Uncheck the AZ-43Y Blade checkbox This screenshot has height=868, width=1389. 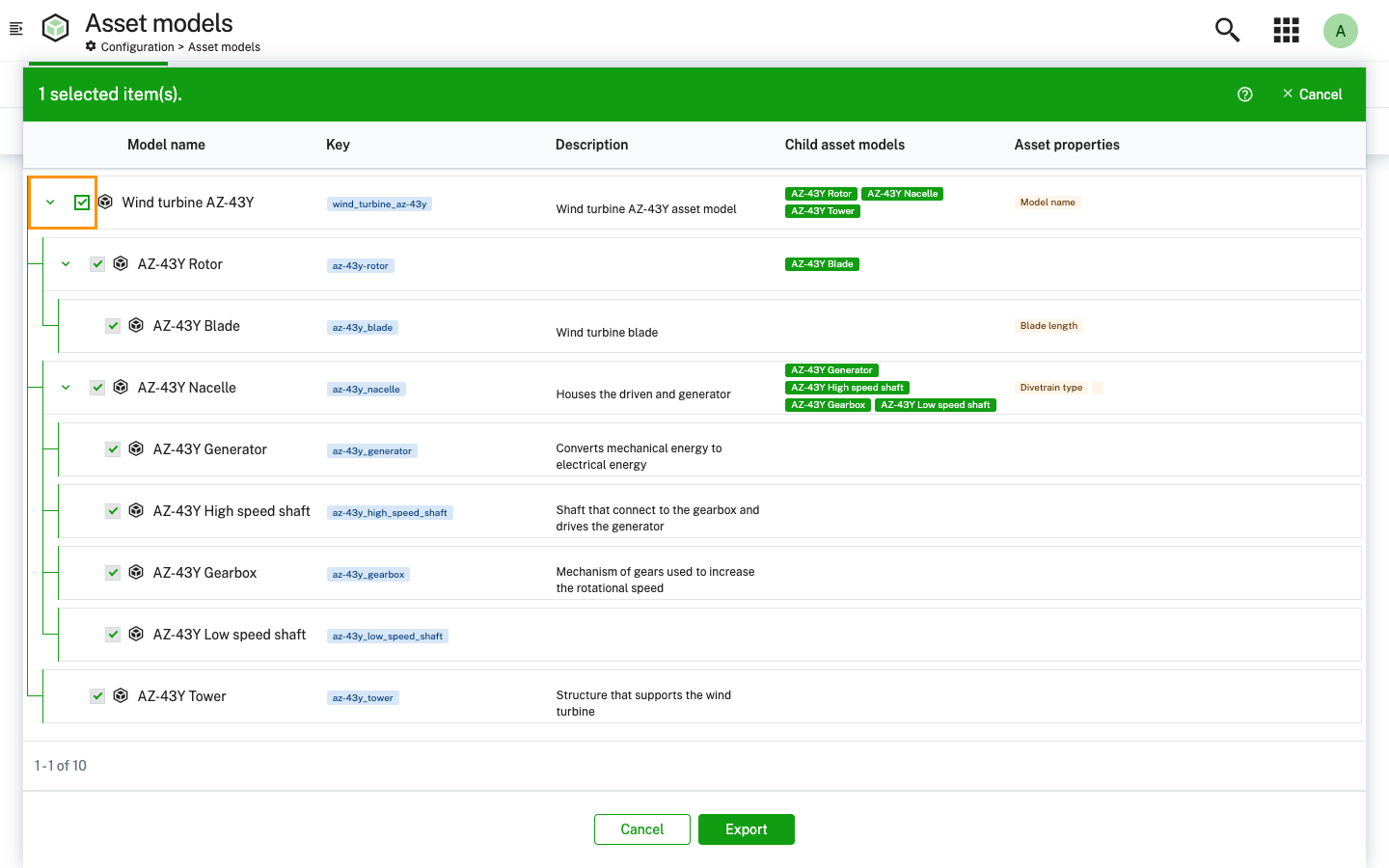113,325
